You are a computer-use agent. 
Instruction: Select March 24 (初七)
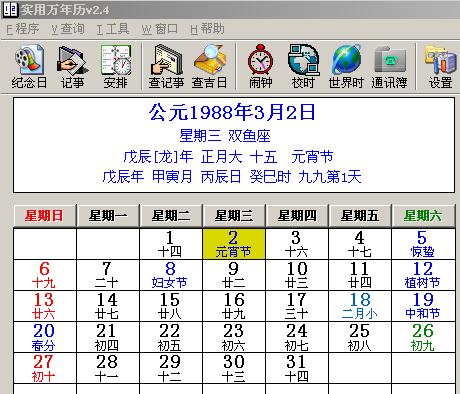[297, 337]
